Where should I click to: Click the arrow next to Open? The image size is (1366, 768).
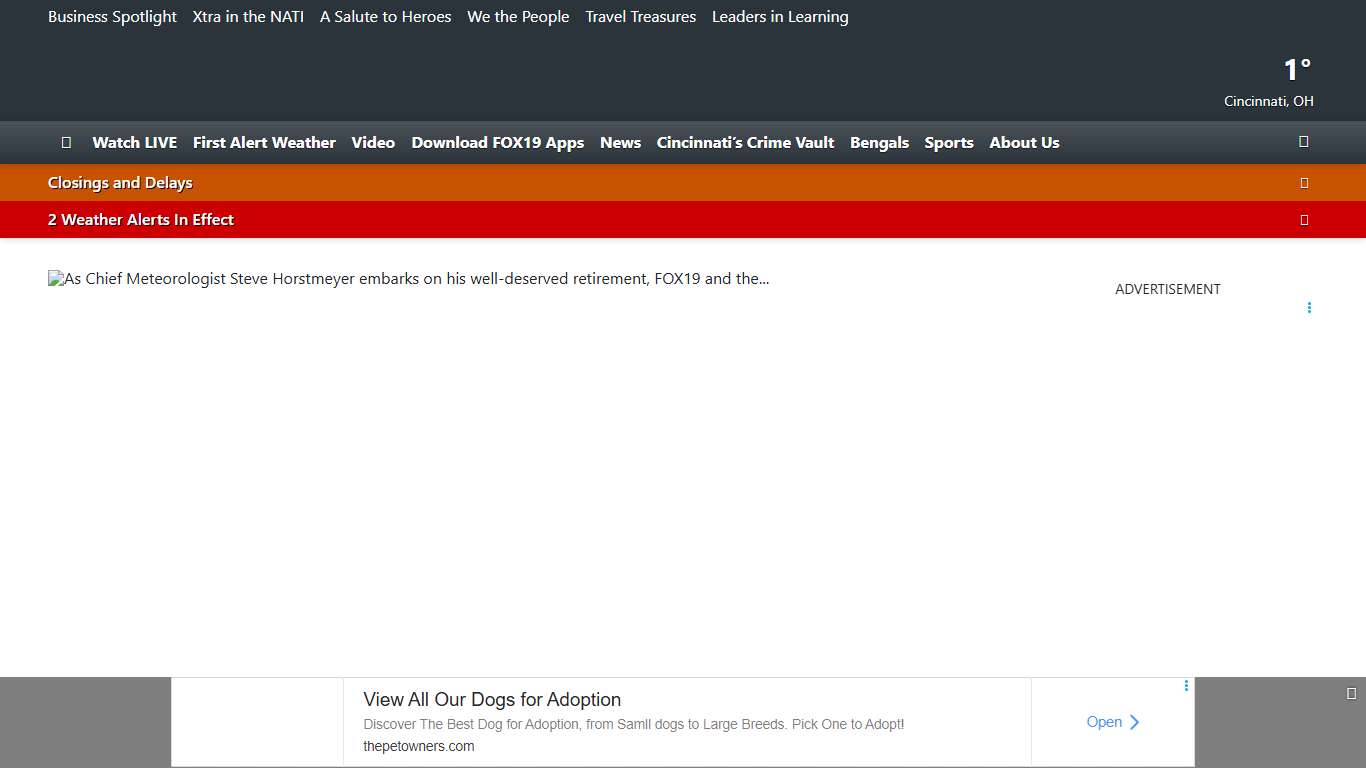(1135, 722)
